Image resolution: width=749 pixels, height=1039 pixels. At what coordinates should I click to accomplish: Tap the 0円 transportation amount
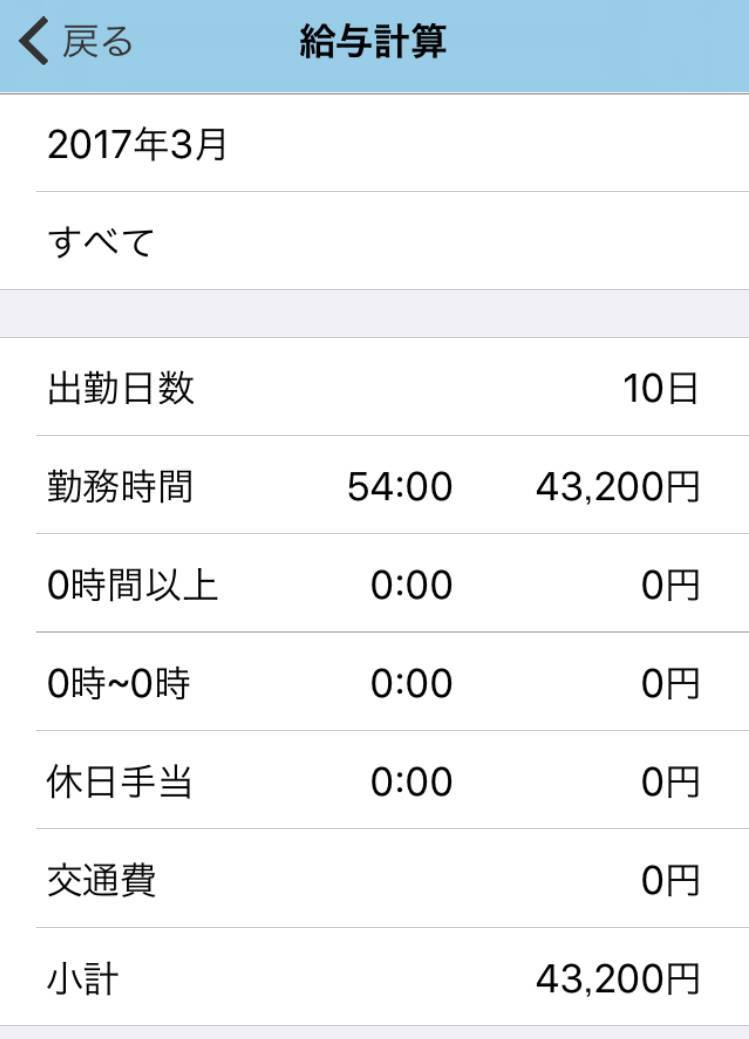670,880
